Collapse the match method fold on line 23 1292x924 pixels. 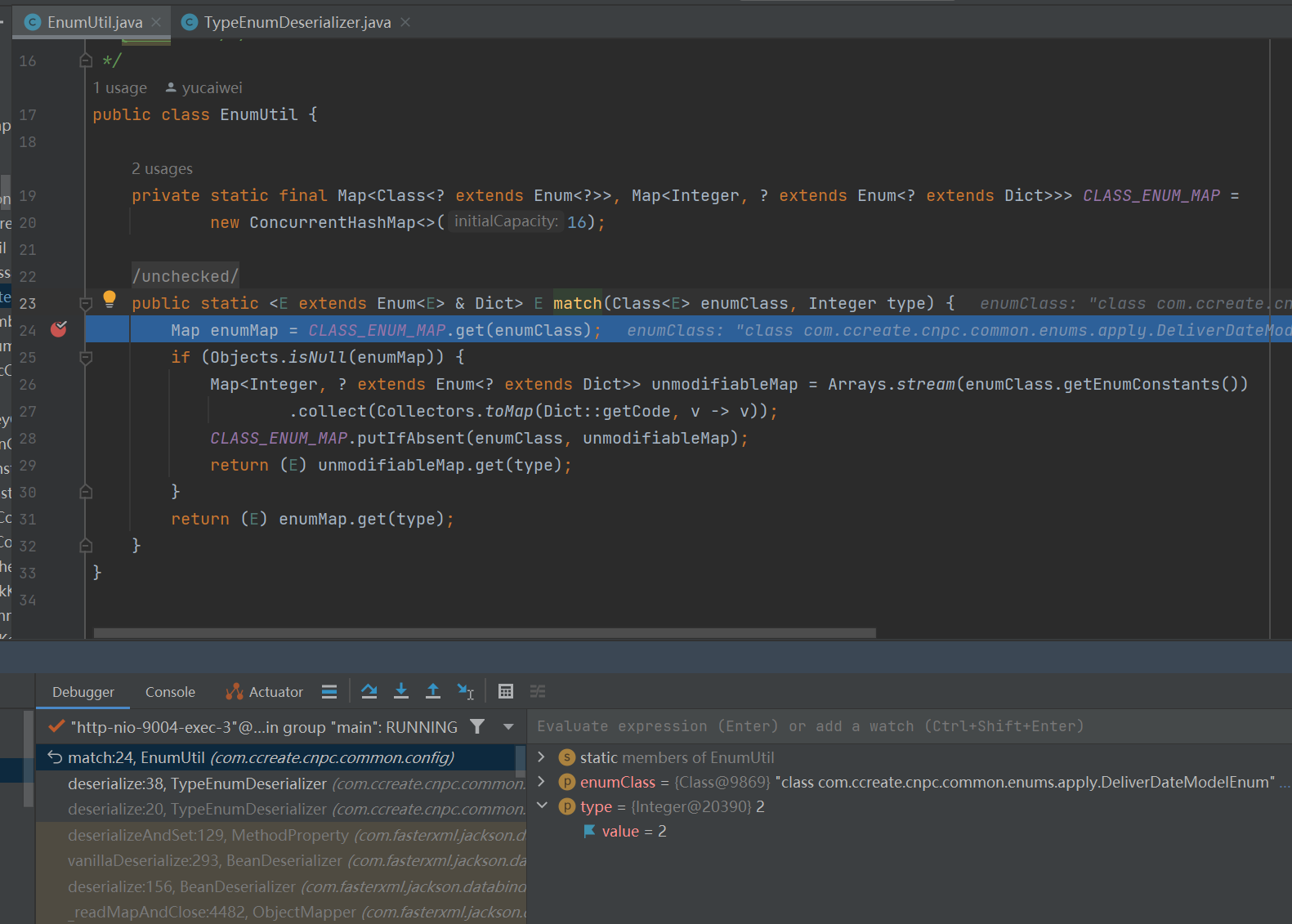[x=86, y=304]
